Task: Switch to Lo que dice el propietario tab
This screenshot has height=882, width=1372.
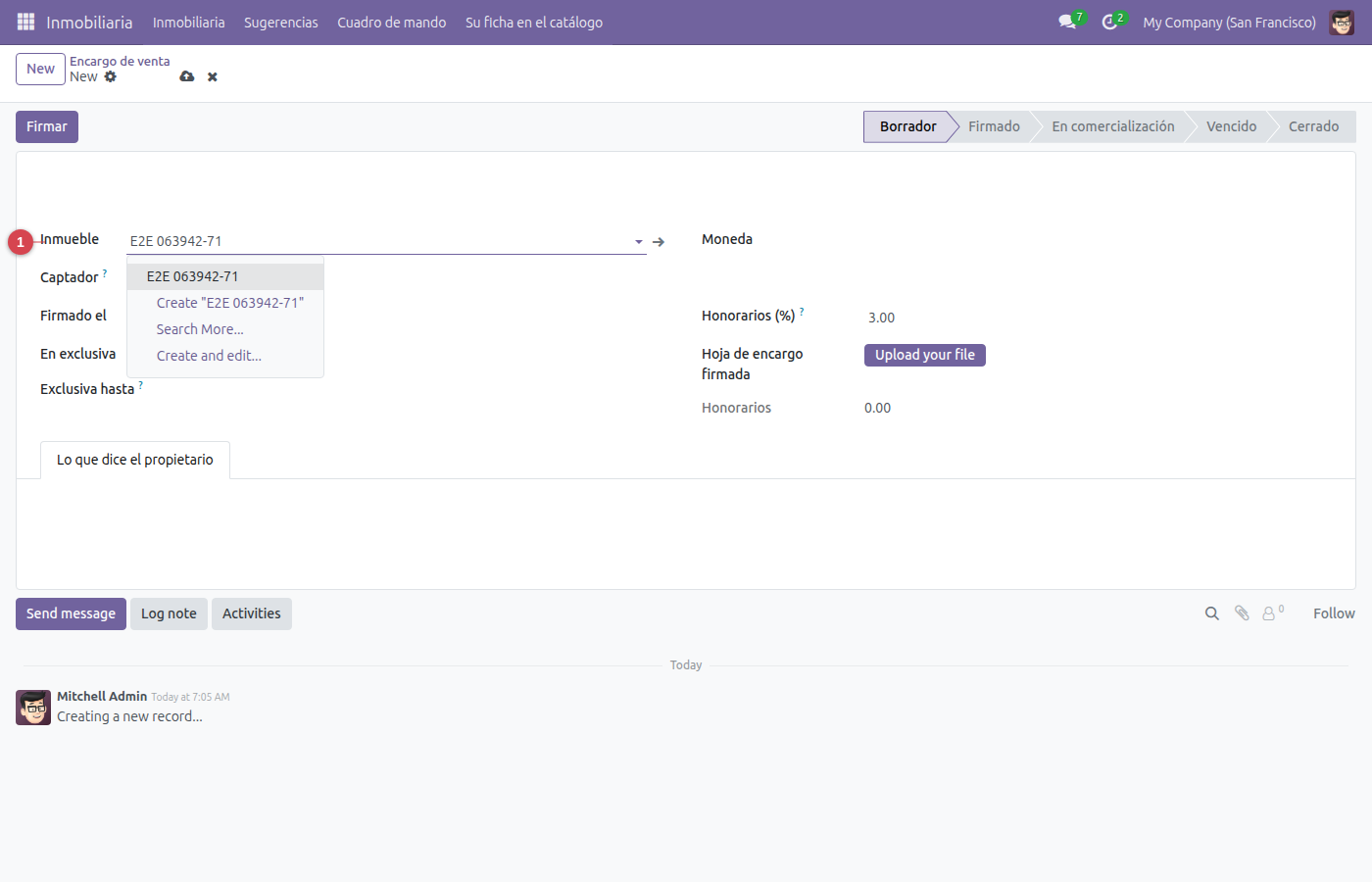Action: pos(135,460)
